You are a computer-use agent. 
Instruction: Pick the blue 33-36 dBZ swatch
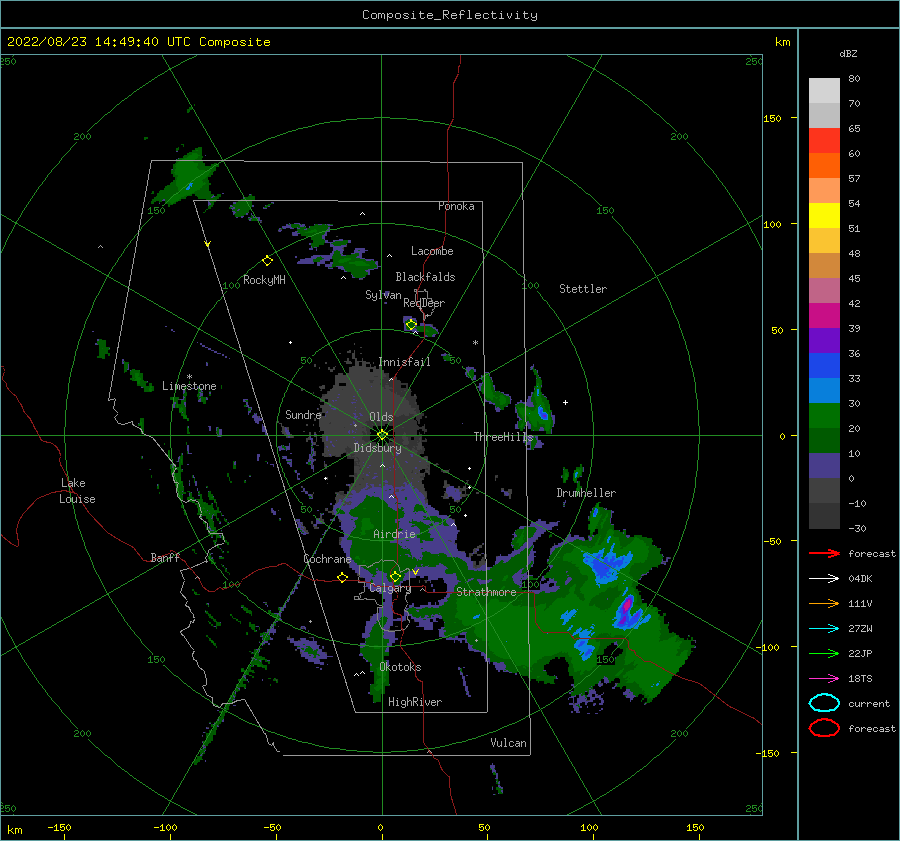pos(824,366)
